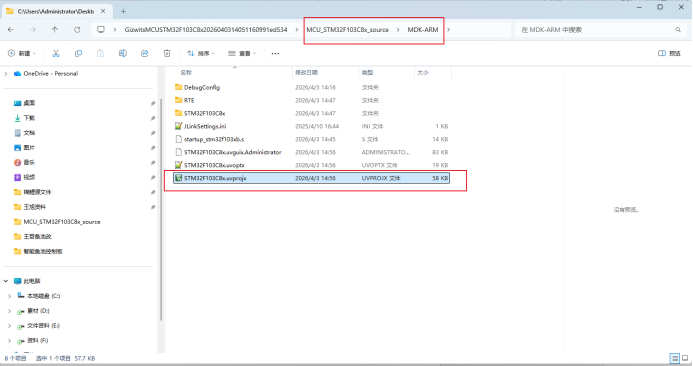This screenshot has width=693, height=366.
Task: Open the Sort dropdown menu
Action: (x=201, y=53)
